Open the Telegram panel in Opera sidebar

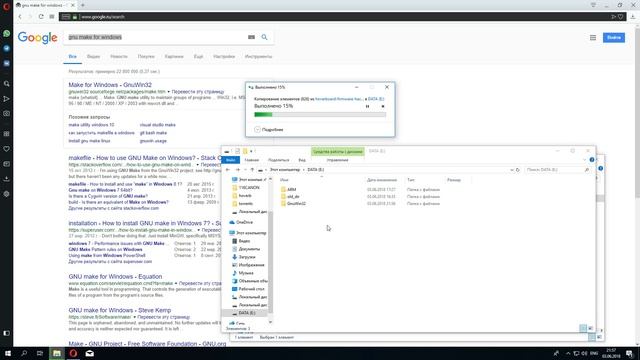click(7, 48)
